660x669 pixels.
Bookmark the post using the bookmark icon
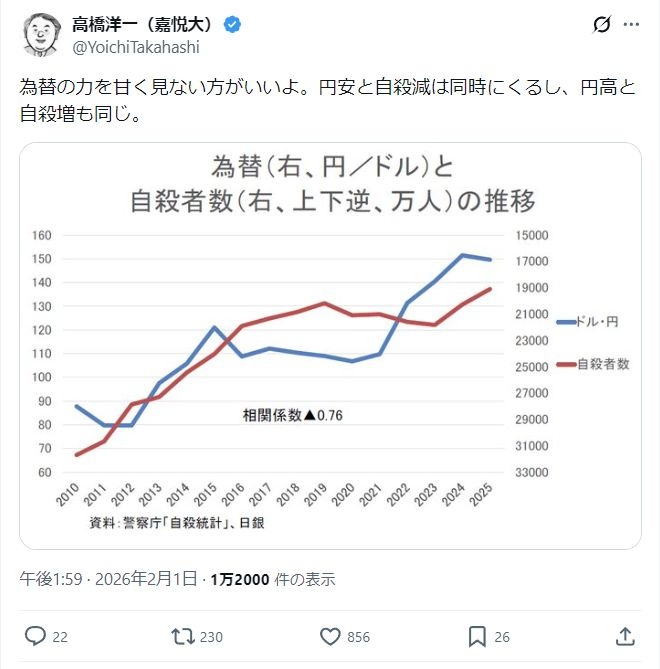(477, 636)
